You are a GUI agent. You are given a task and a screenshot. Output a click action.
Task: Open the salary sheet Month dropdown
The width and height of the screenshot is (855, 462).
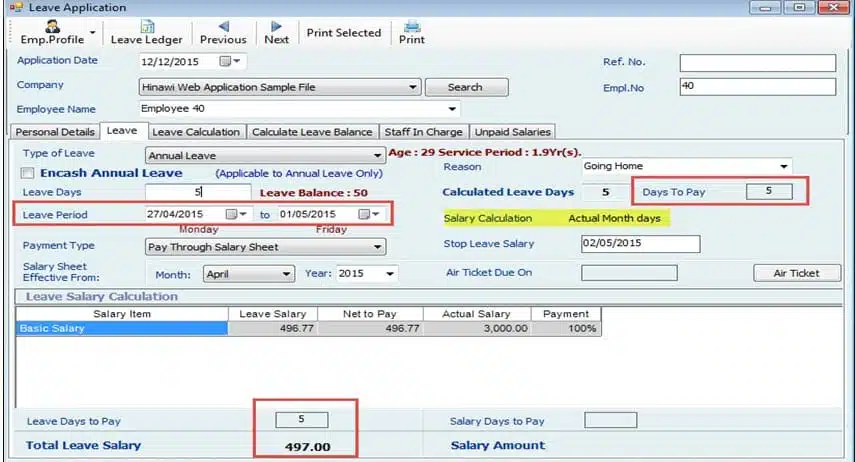click(286, 273)
